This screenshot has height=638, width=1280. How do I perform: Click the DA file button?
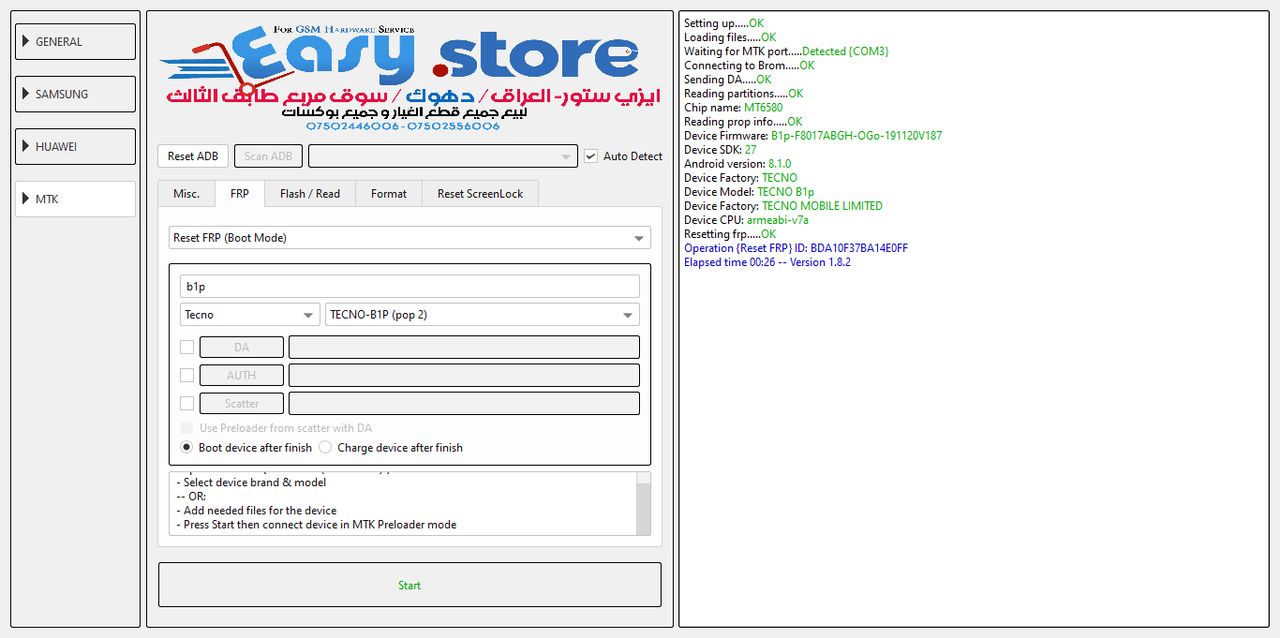pyautogui.click(x=241, y=347)
